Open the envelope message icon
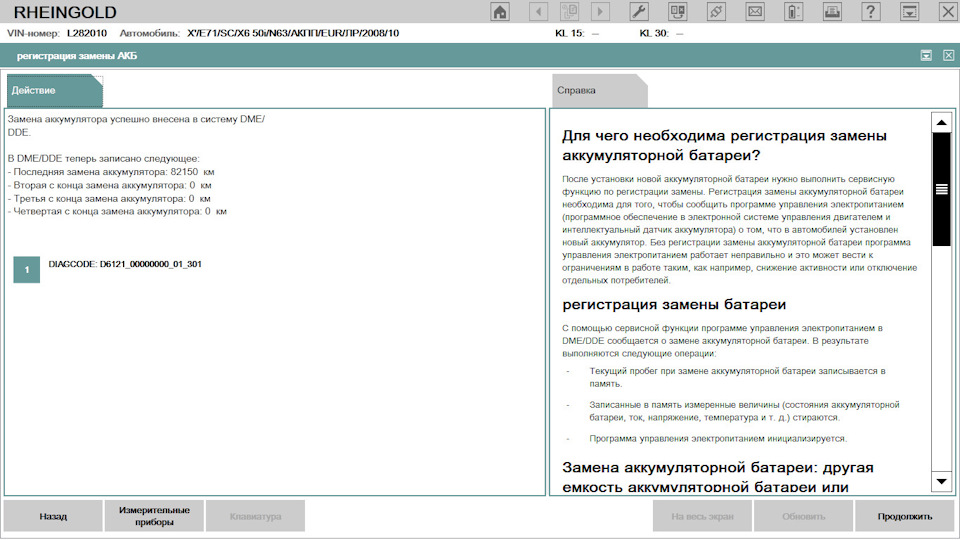The image size is (960, 540). tap(755, 12)
